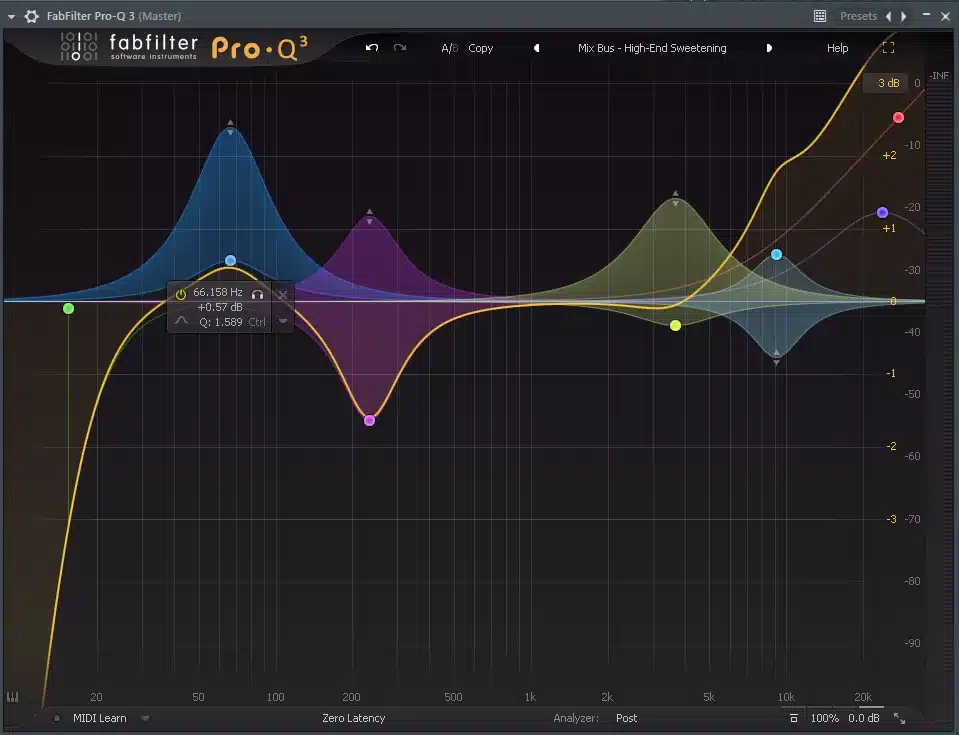The image size is (959, 735).
Task: Select the pink band node at 200 Hz
Action: tap(369, 420)
